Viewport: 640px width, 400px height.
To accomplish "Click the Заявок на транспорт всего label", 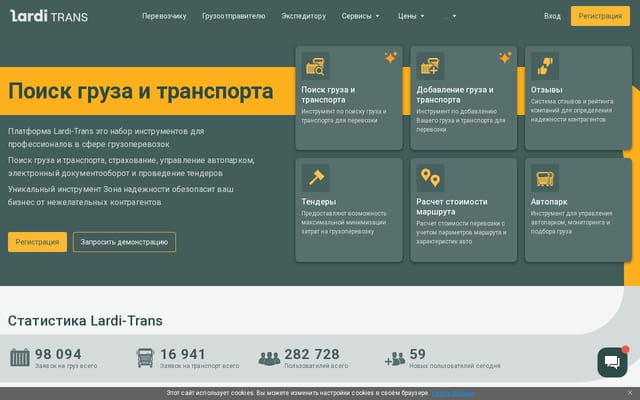I will [200, 366].
